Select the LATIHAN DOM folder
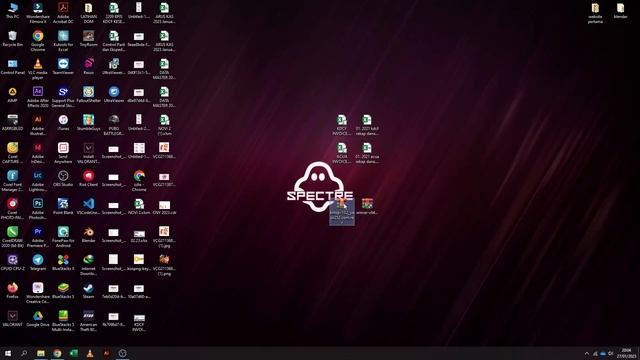The height and width of the screenshot is (360, 640). point(89,13)
